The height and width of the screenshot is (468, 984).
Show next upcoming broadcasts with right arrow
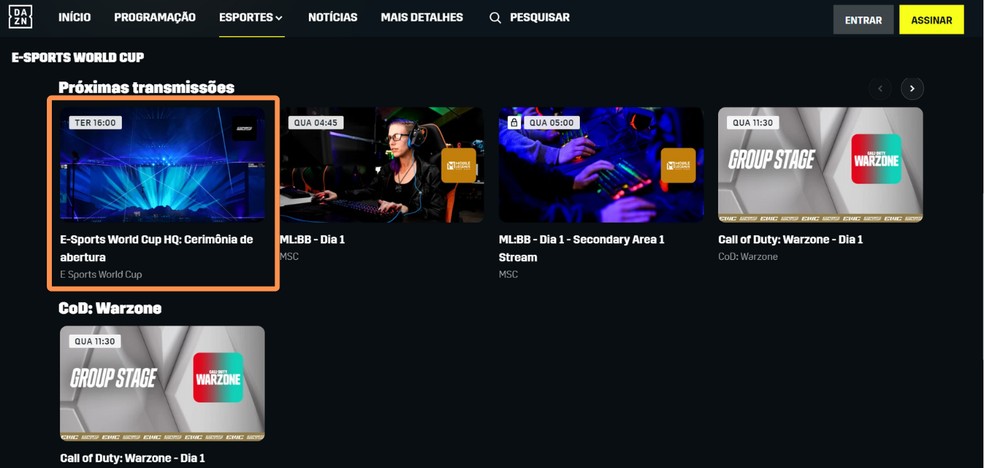[x=912, y=88]
